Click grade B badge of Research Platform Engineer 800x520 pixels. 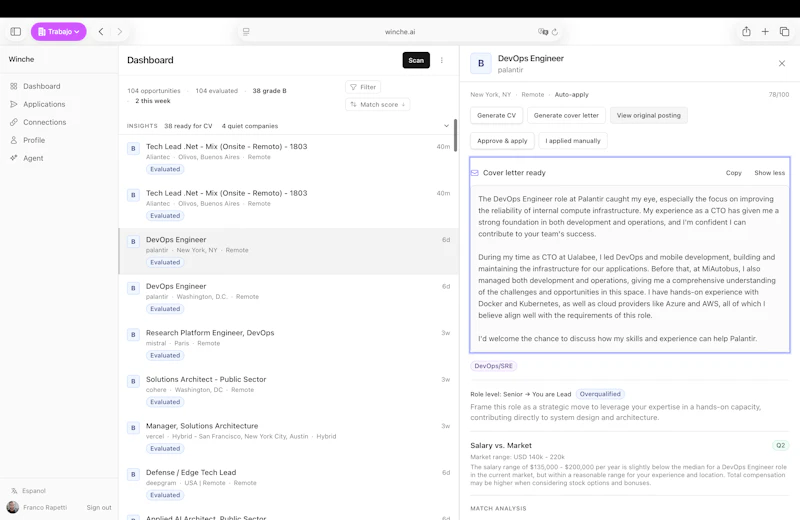[x=133, y=335]
